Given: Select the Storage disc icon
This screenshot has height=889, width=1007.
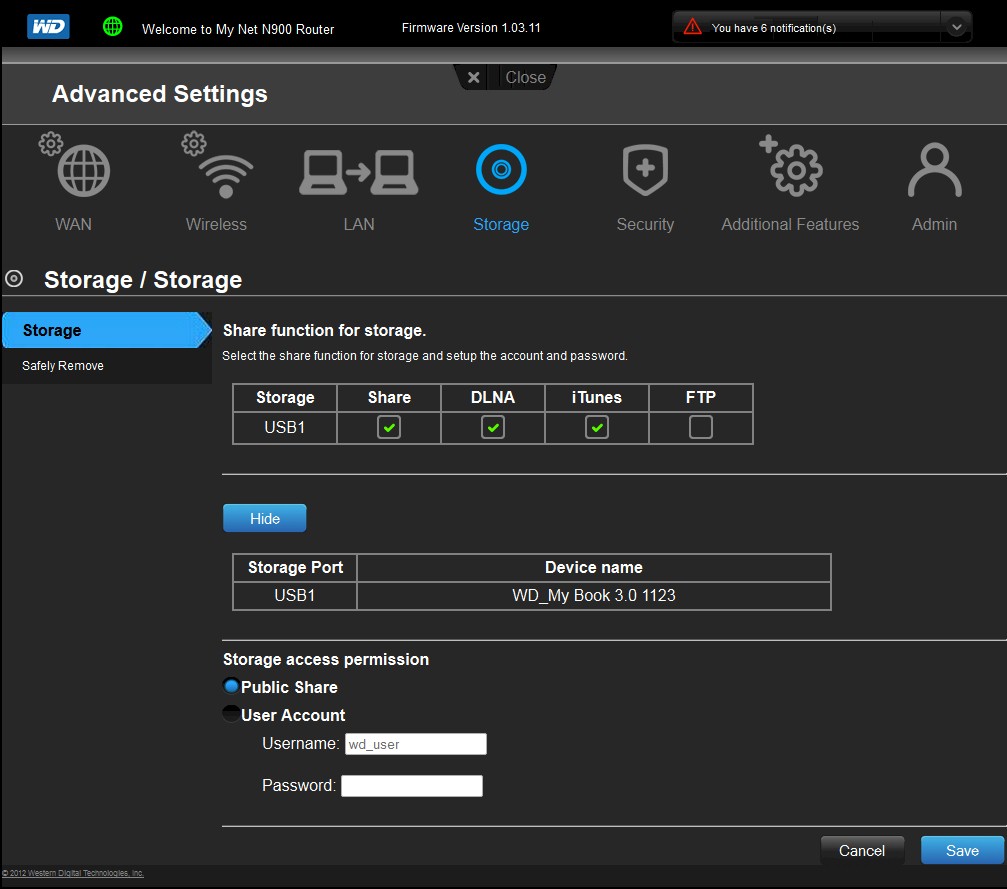Looking at the screenshot, I should 501,170.
